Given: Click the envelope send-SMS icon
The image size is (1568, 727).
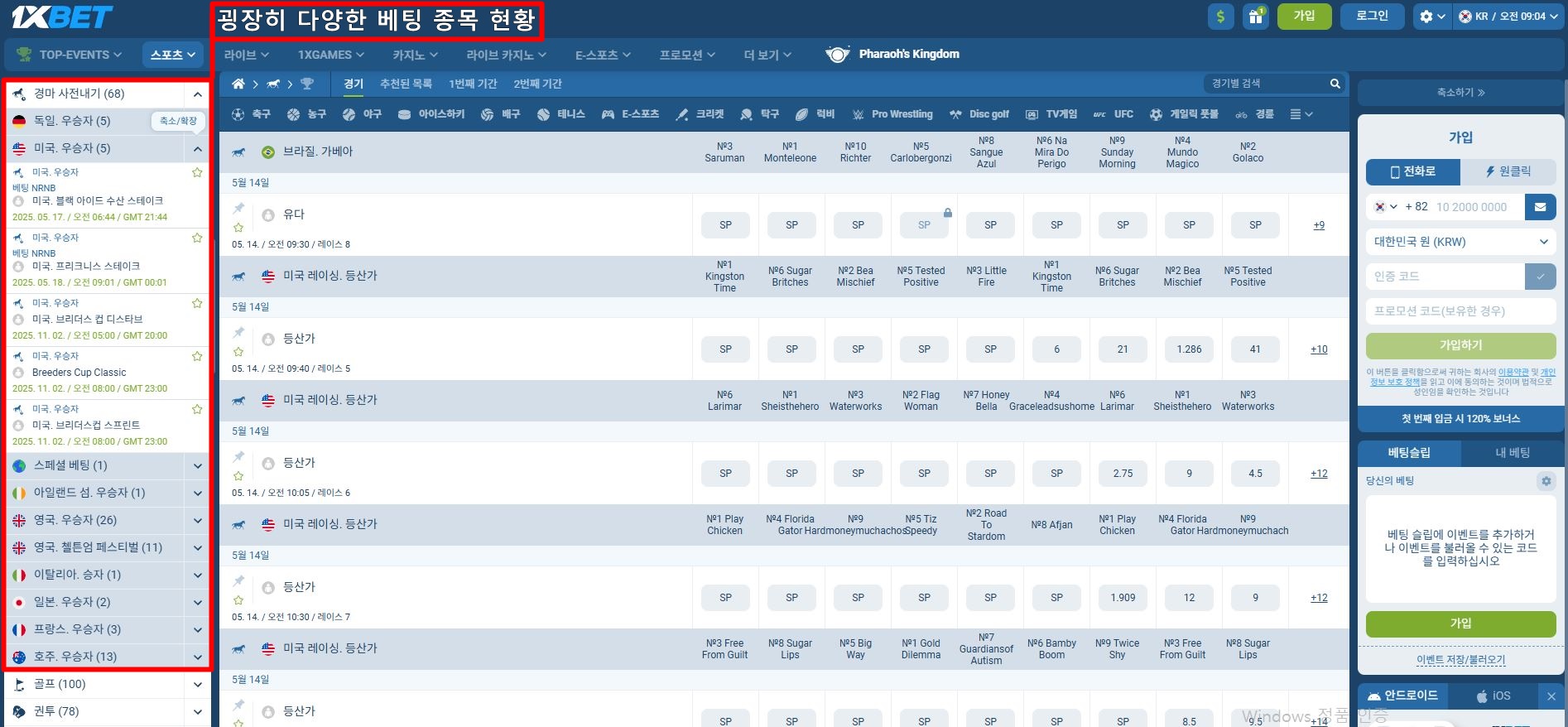Looking at the screenshot, I should (x=1540, y=207).
